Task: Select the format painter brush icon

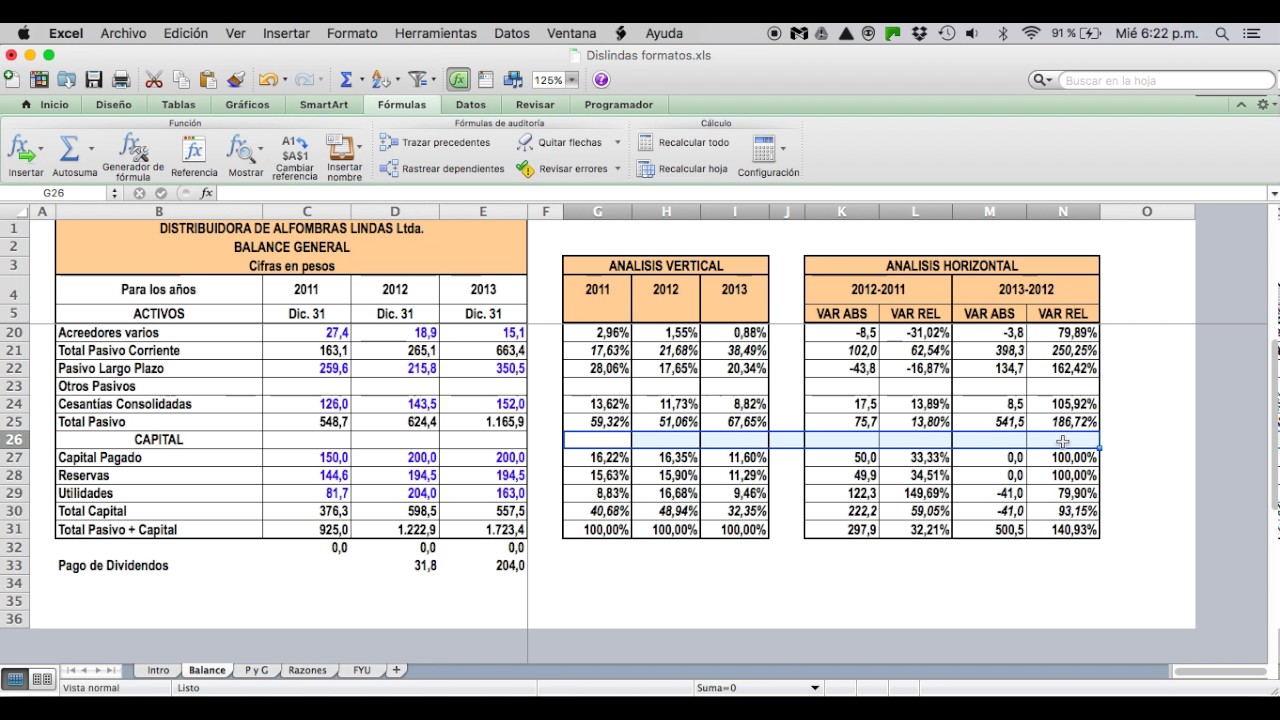Action: coord(236,79)
